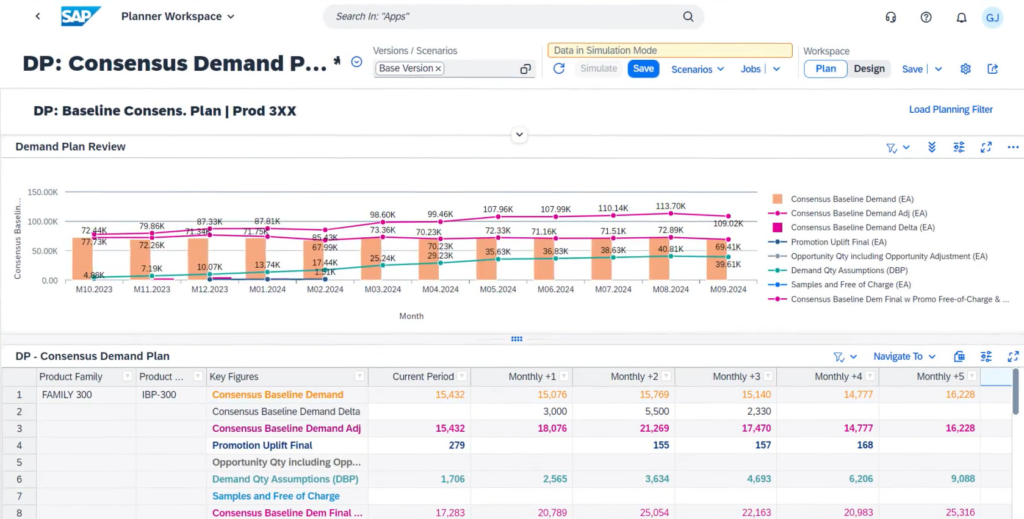Share the workspace via export icon
Screen dimensions: 1024x519
993,69
